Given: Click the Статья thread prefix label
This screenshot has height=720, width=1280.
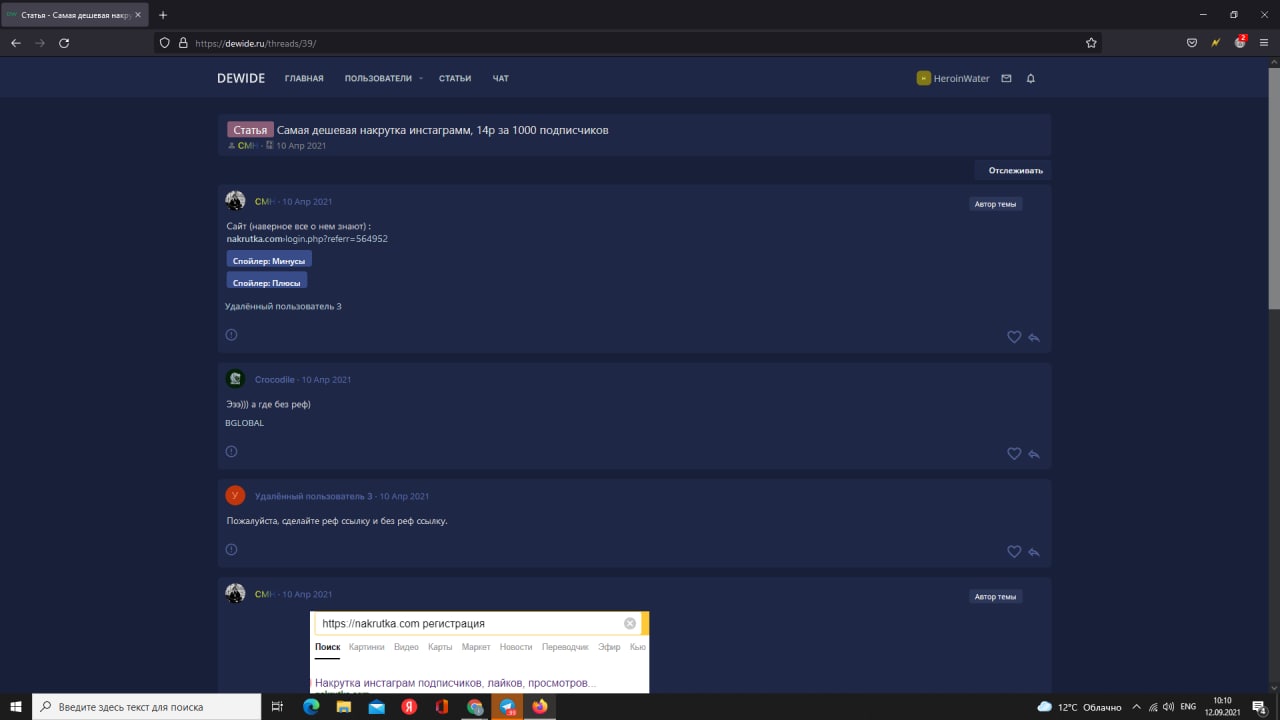Looking at the screenshot, I should click(250, 130).
